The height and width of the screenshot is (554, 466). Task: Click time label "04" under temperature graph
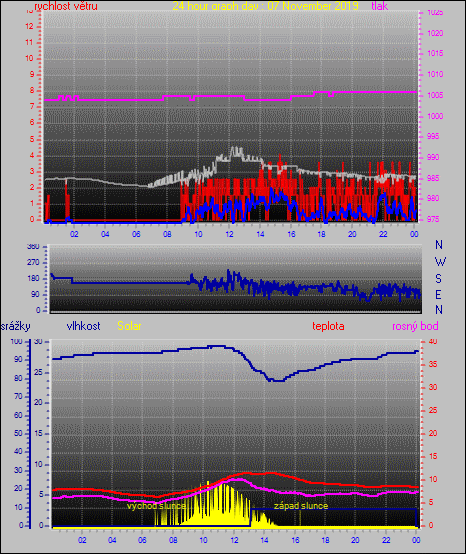112,540
